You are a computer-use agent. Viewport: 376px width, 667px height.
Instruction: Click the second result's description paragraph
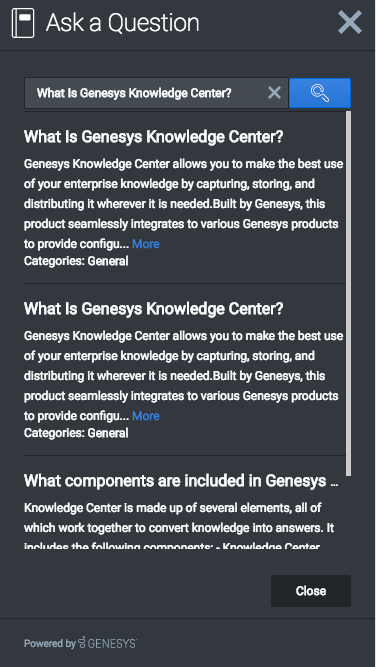tap(183, 376)
